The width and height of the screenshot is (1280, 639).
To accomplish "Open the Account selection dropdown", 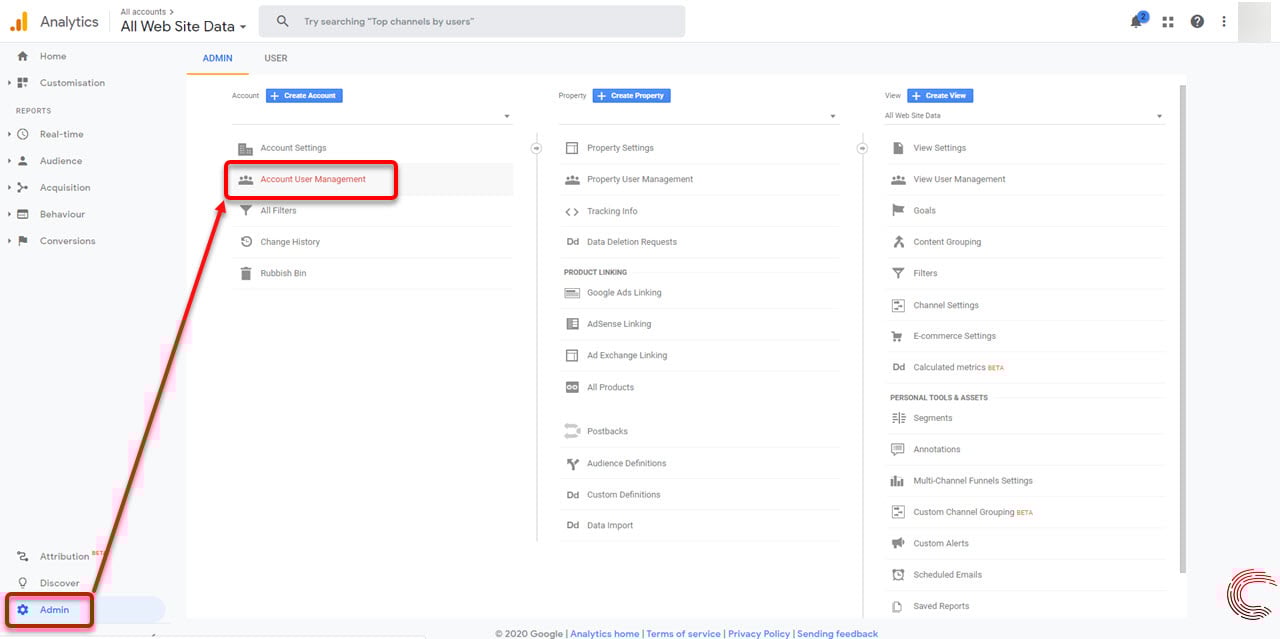I will coord(372,116).
